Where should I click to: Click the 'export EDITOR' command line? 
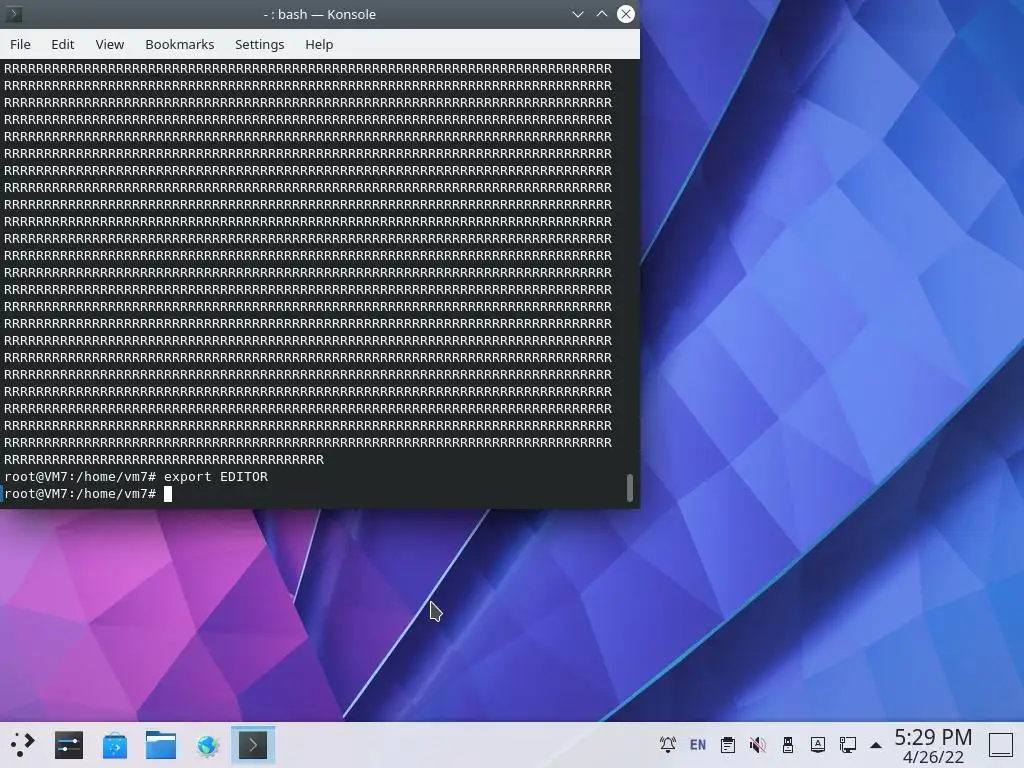coord(136,477)
